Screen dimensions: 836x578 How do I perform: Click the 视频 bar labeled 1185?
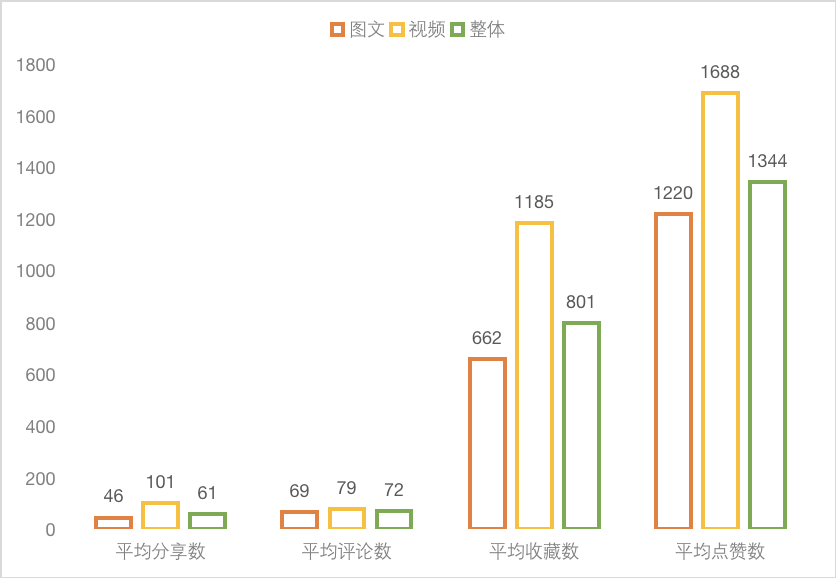[x=534, y=375]
